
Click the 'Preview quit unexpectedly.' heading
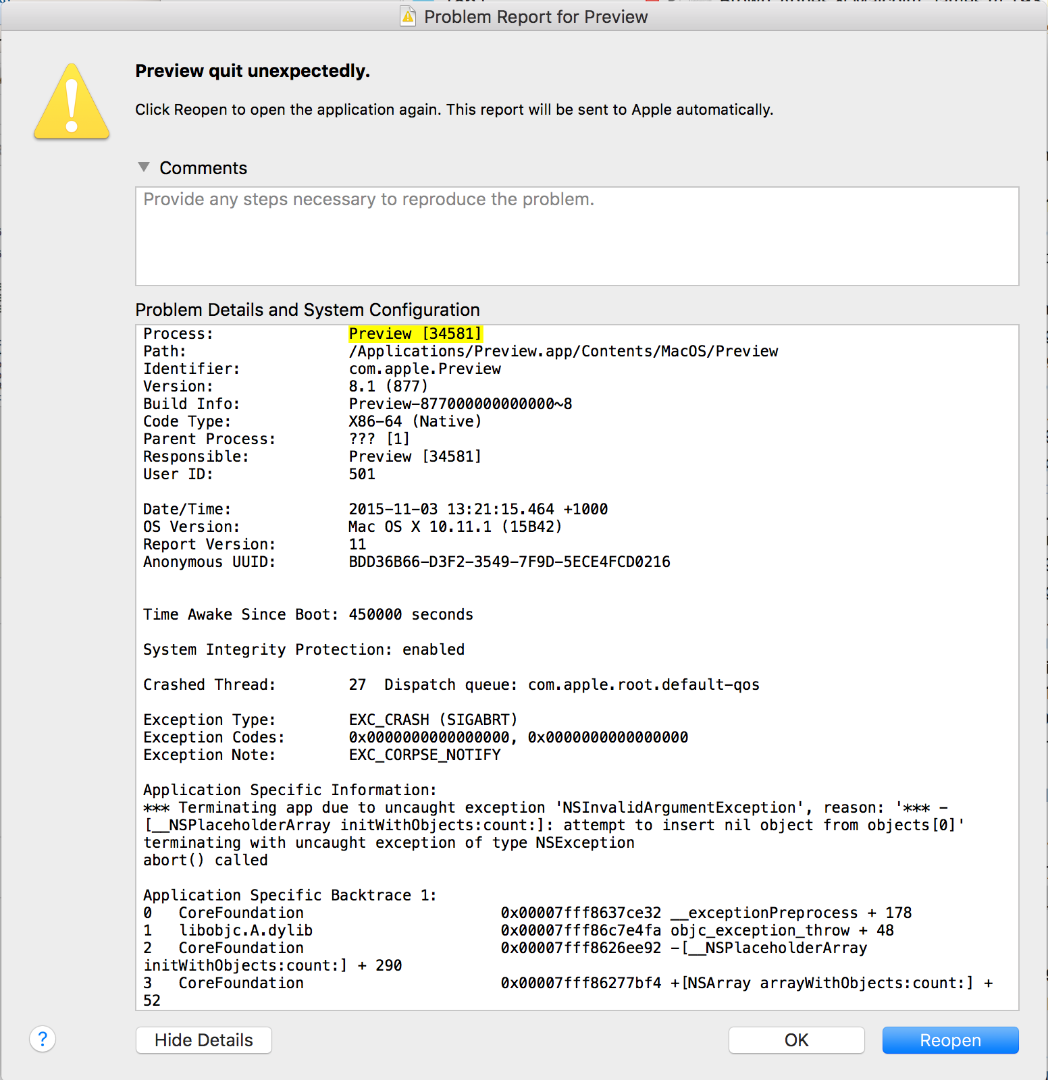tap(252, 71)
